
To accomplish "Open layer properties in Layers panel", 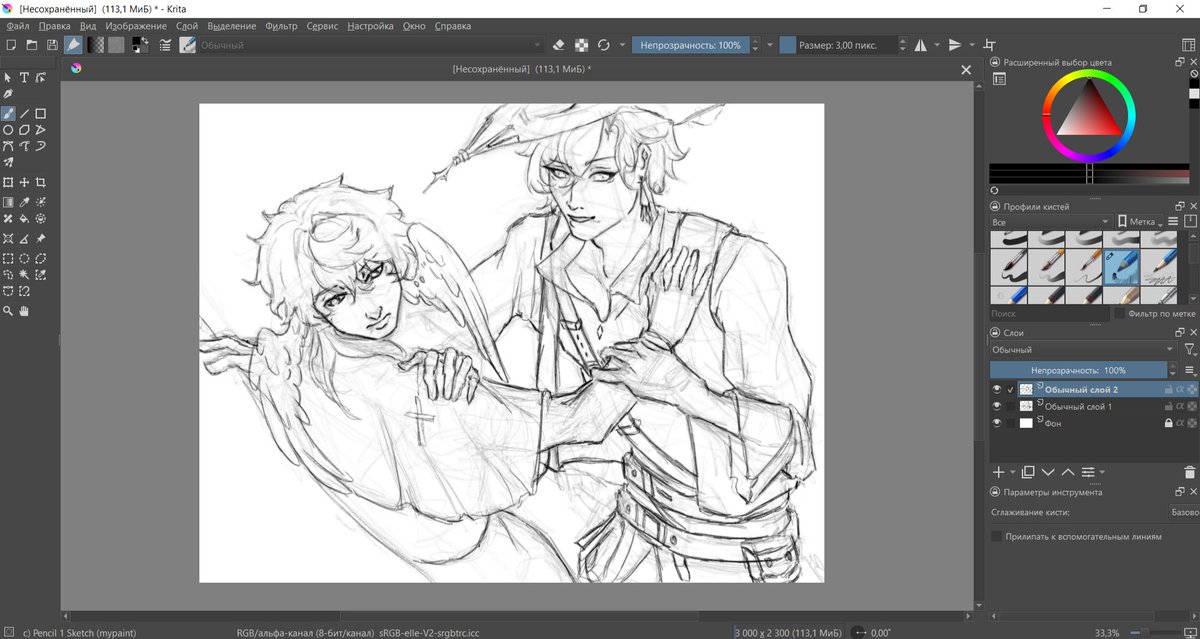I will point(1089,472).
